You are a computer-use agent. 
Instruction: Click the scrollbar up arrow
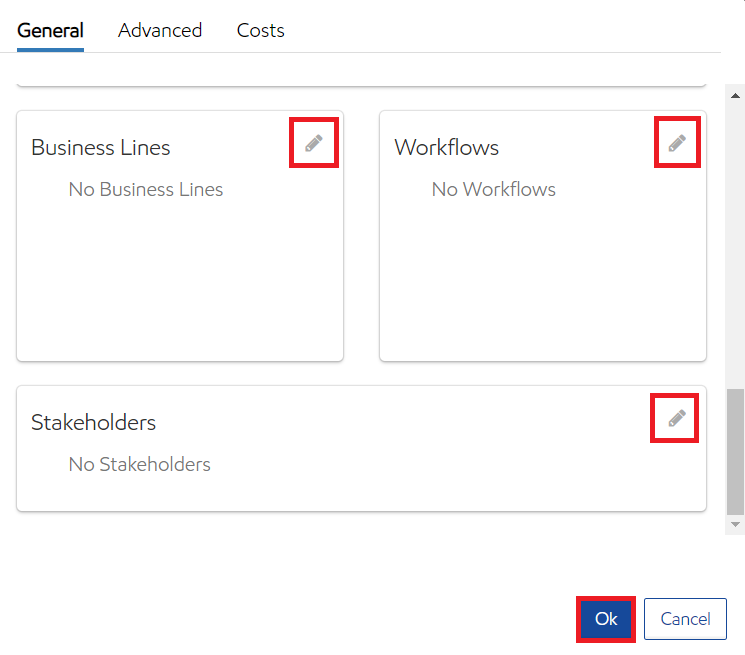coord(736,96)
